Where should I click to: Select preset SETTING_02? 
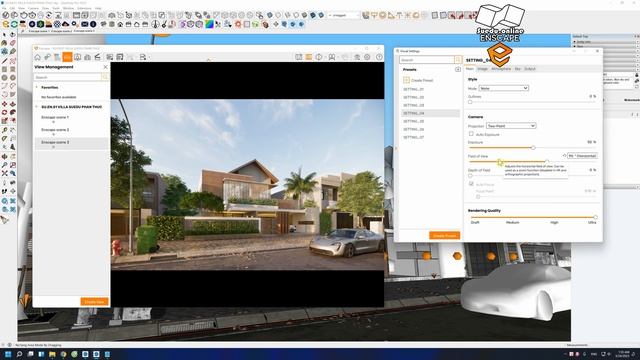(413, 97)
